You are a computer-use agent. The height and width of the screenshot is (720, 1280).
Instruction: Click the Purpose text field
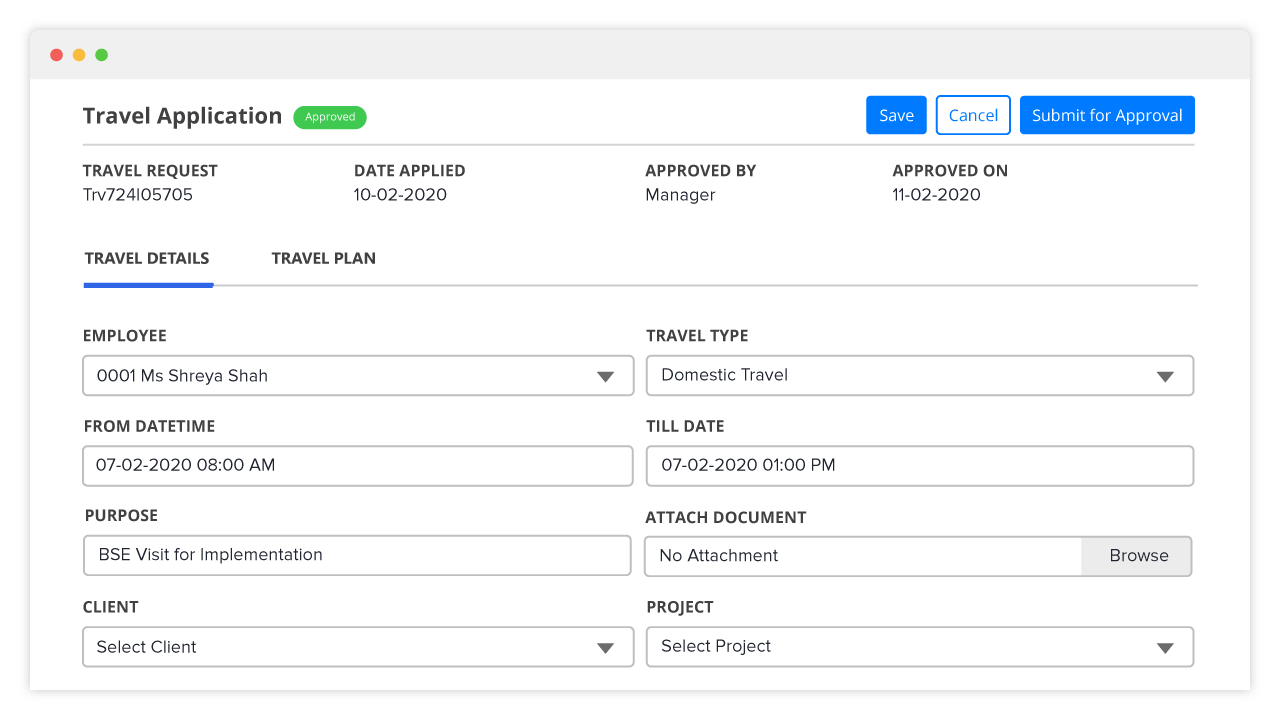pos(357,555)
